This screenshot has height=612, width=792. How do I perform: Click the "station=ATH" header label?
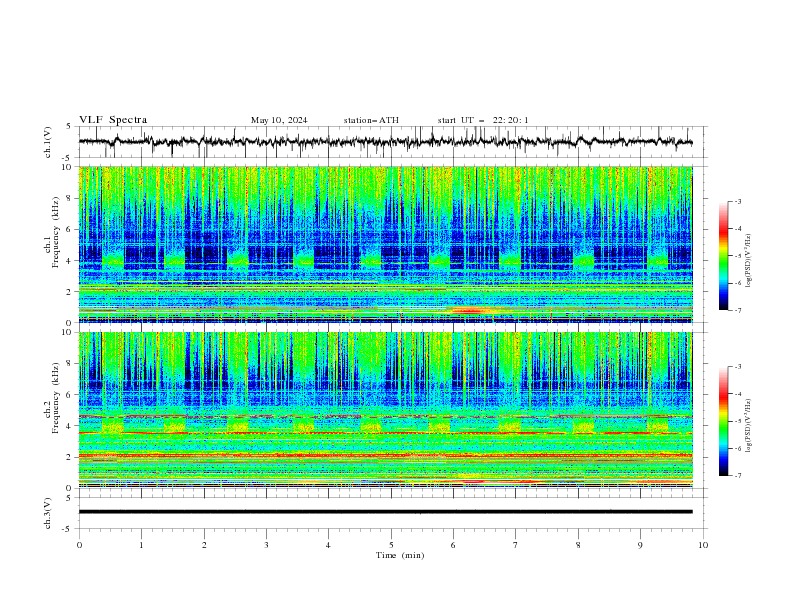click(x=371, y=120)
